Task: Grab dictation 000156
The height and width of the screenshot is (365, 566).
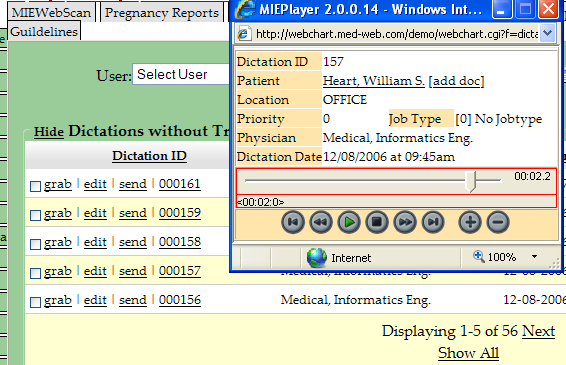Action: (x=58, y=300)
